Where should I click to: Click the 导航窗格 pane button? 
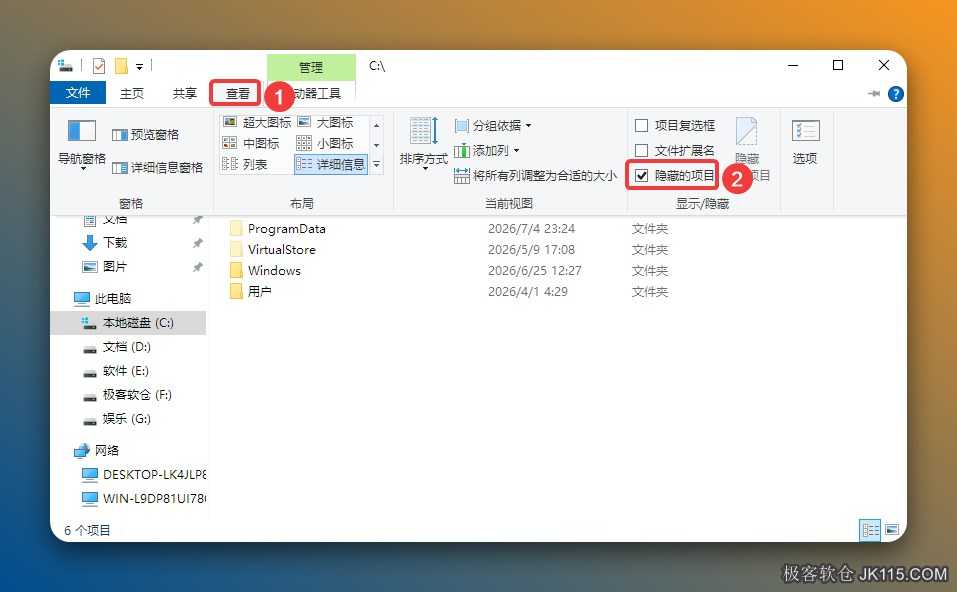pyautogui.click(x=82, y=143)
